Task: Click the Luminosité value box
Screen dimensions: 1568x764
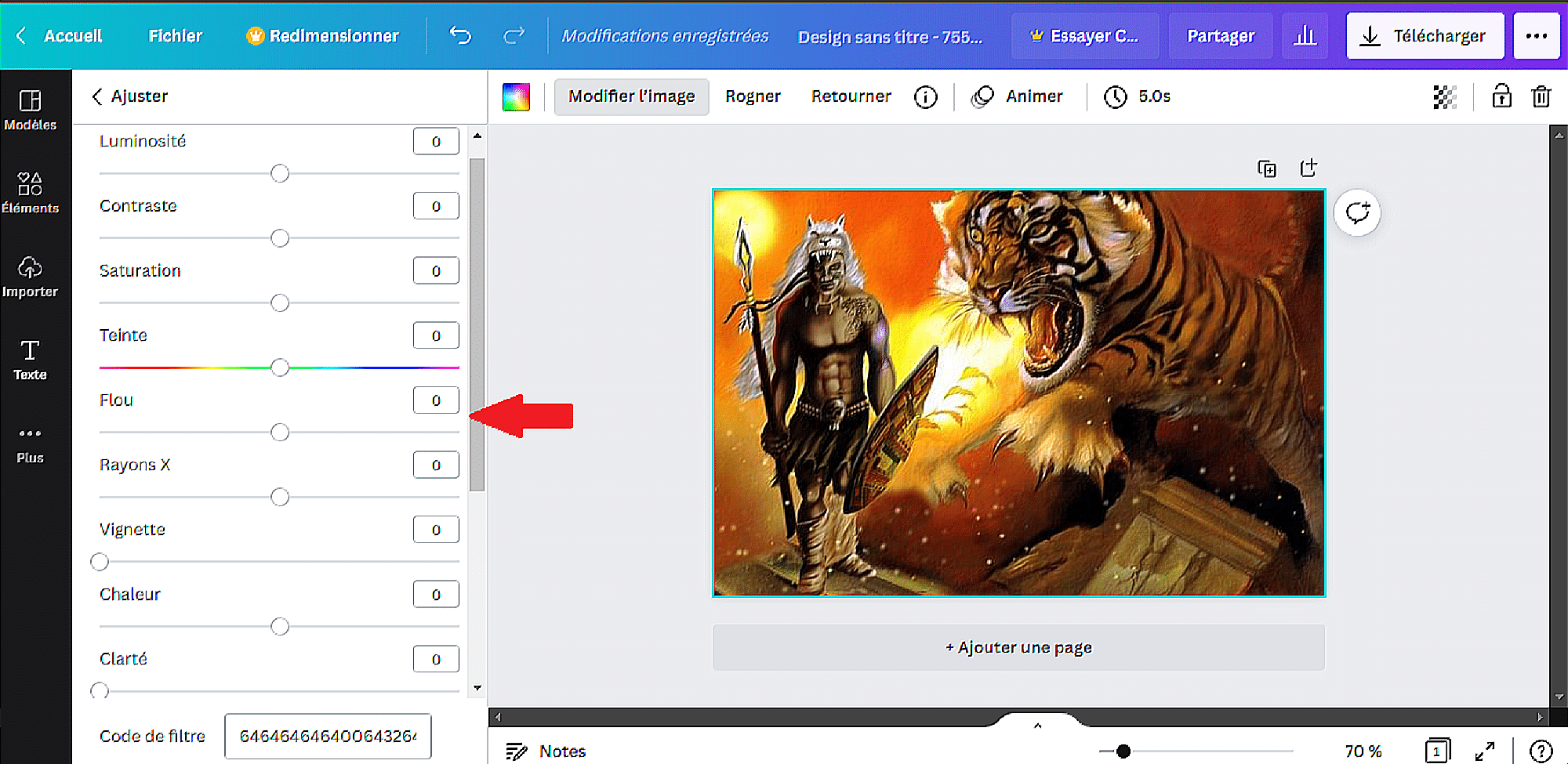Action: pos(436,141)
